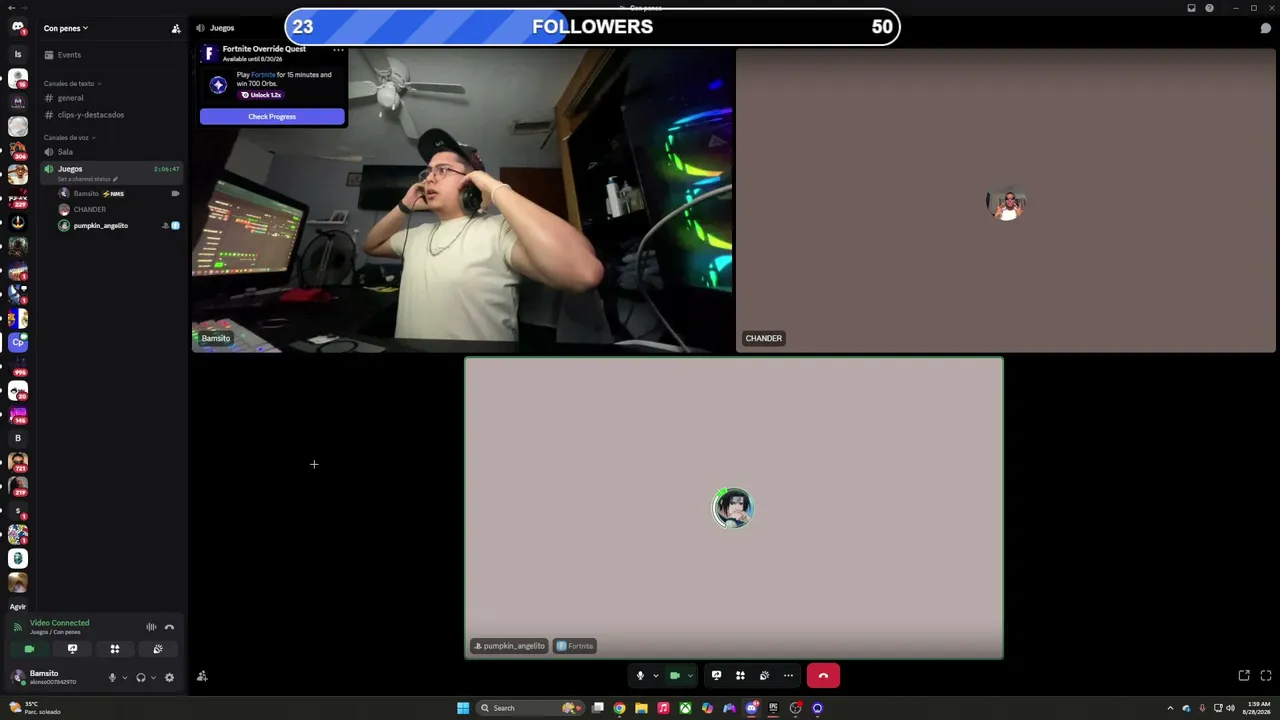Image resolution: width=1280 pixels, height=720 pixels.
Task: Open user settings gear icon
Action: [x=169, y=678]
